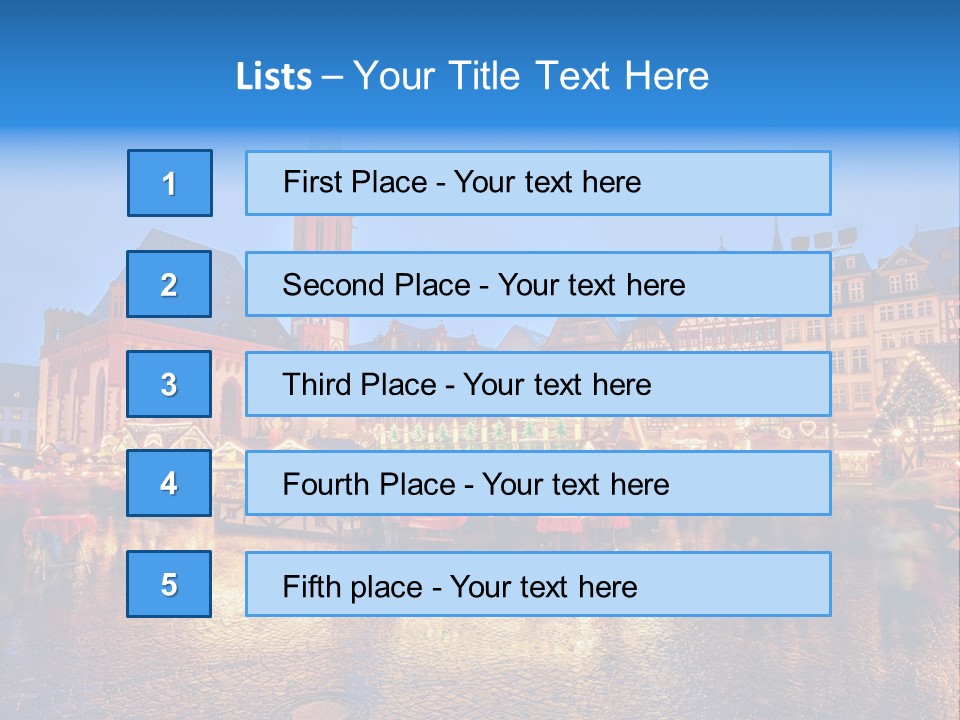The width and height of the screenshot is (960, 720).
Task: Click the cobblestone pavement at slide bottom
Action: tap(480, 670)
